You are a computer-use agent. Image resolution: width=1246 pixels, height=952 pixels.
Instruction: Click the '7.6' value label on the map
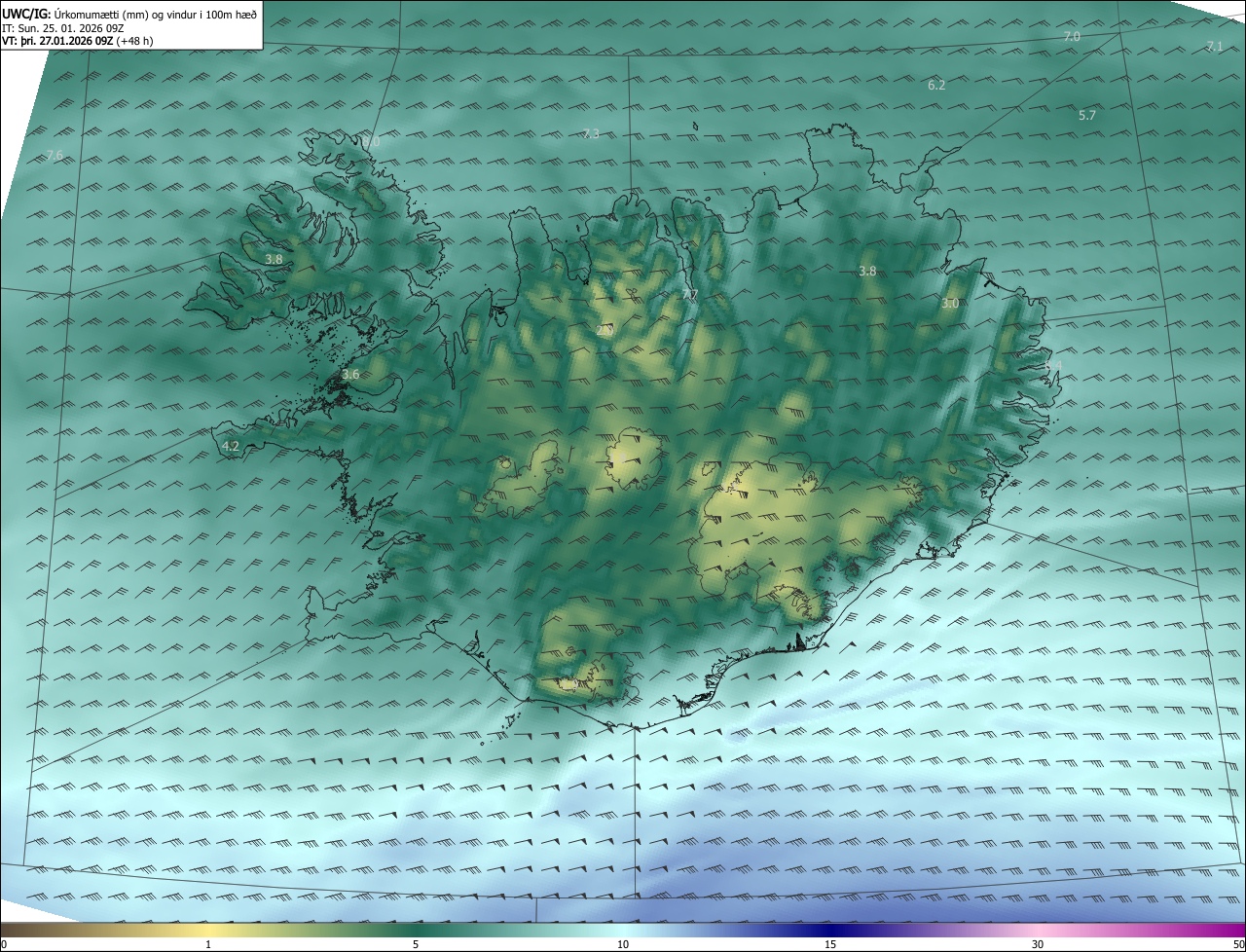pyautogui.click(x=55, y=156)
